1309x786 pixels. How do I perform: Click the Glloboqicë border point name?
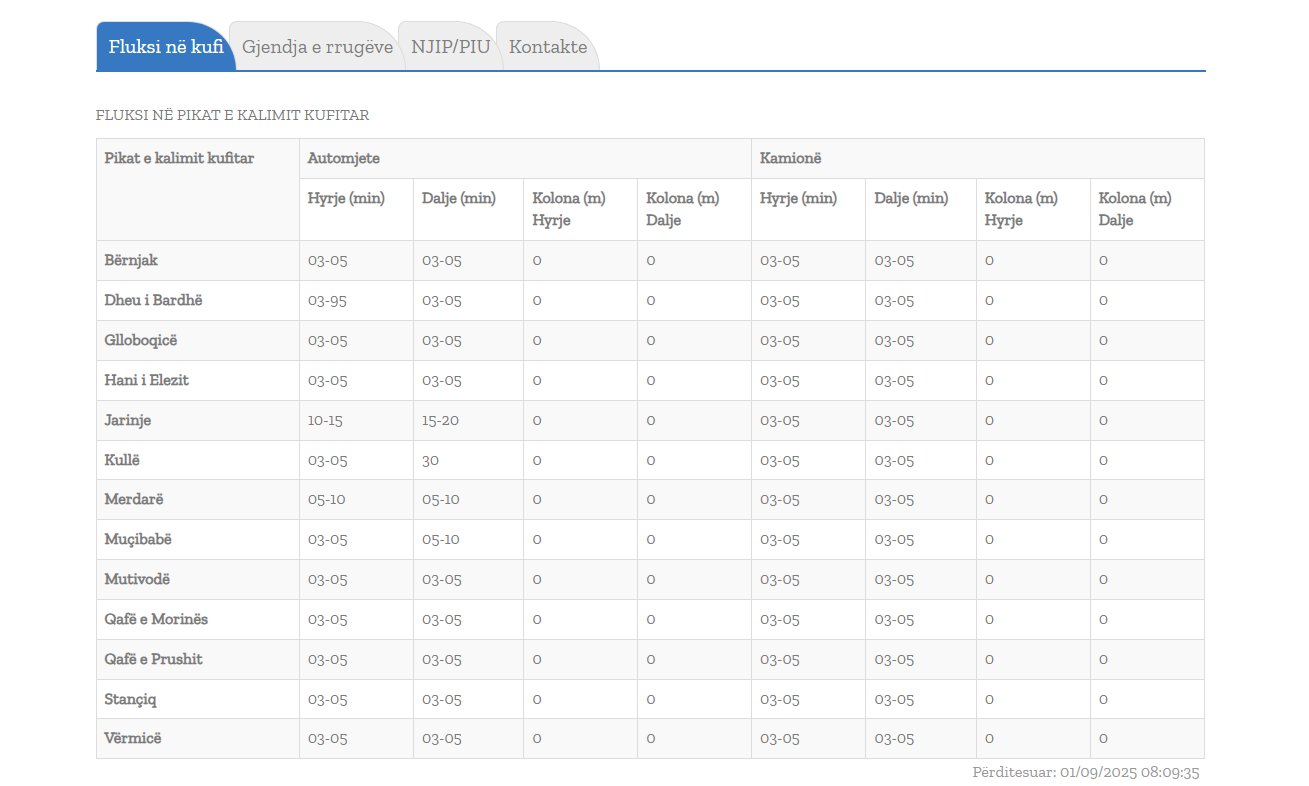pyautogui.click(x=140, y=340)
